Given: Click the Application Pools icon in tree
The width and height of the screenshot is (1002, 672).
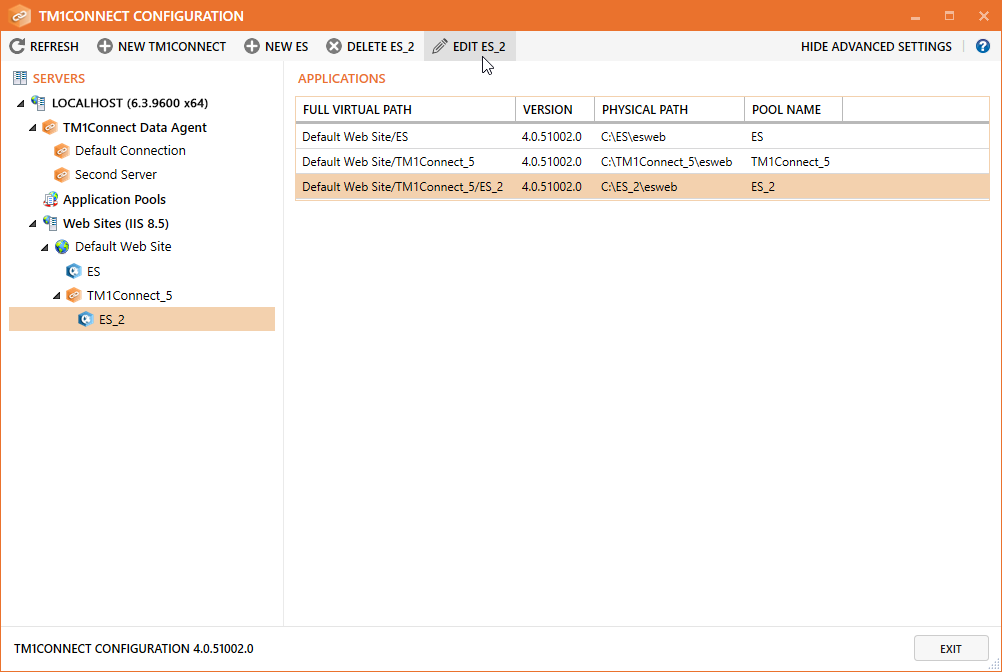Looking at the screenshot, I should 50,200.
